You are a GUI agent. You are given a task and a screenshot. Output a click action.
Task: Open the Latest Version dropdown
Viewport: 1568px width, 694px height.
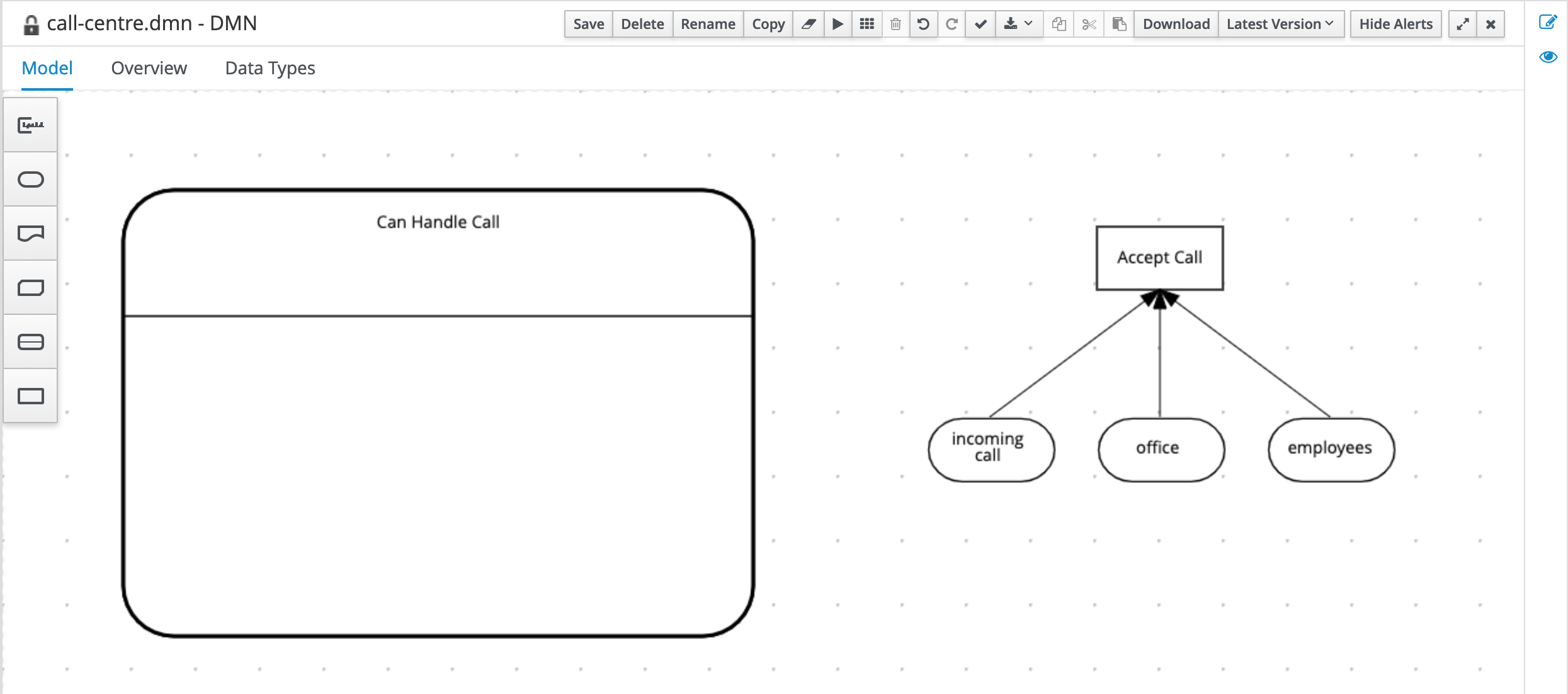(x=1281, y=24)
